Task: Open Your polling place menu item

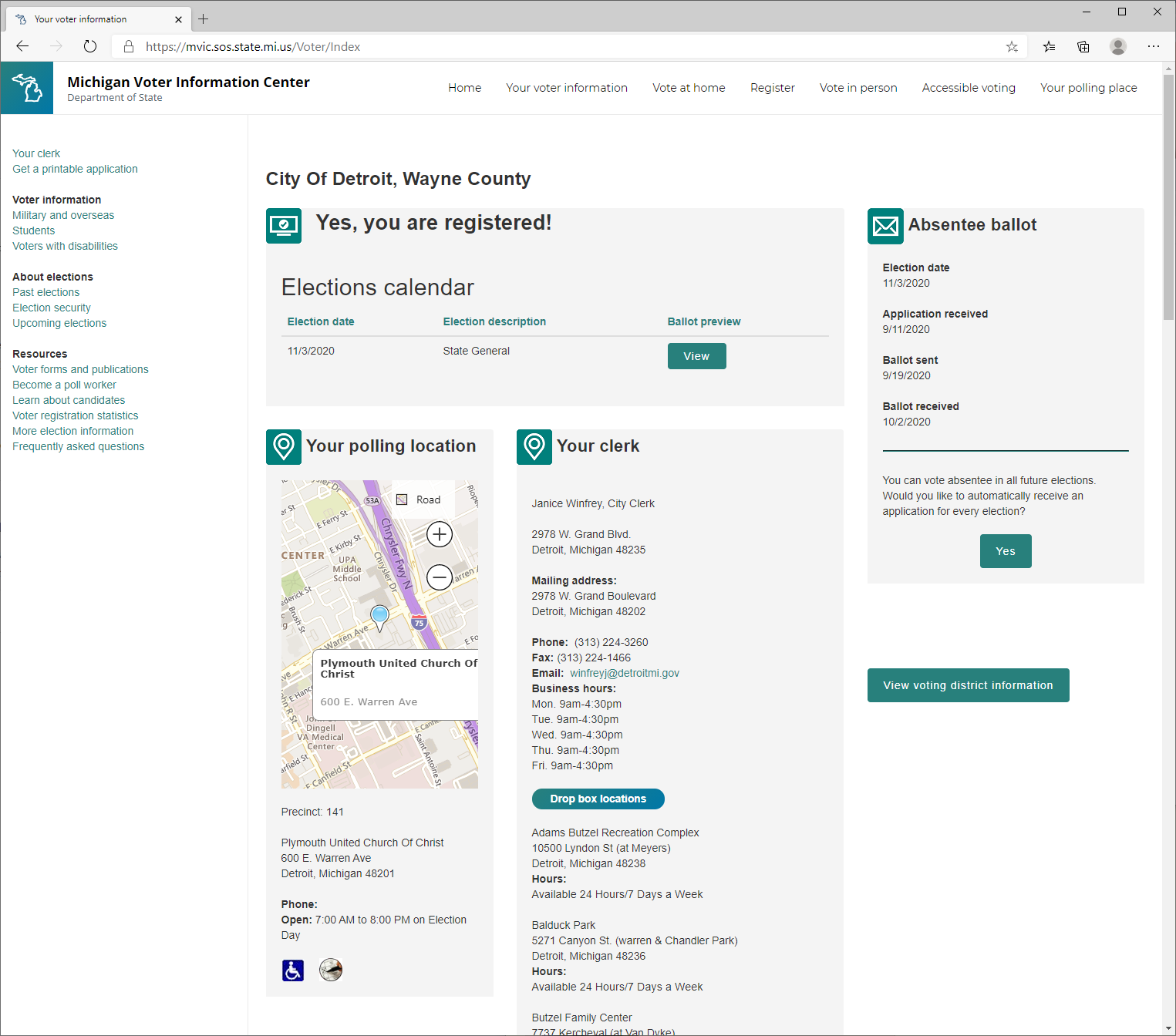Action: pos(1088,88)
